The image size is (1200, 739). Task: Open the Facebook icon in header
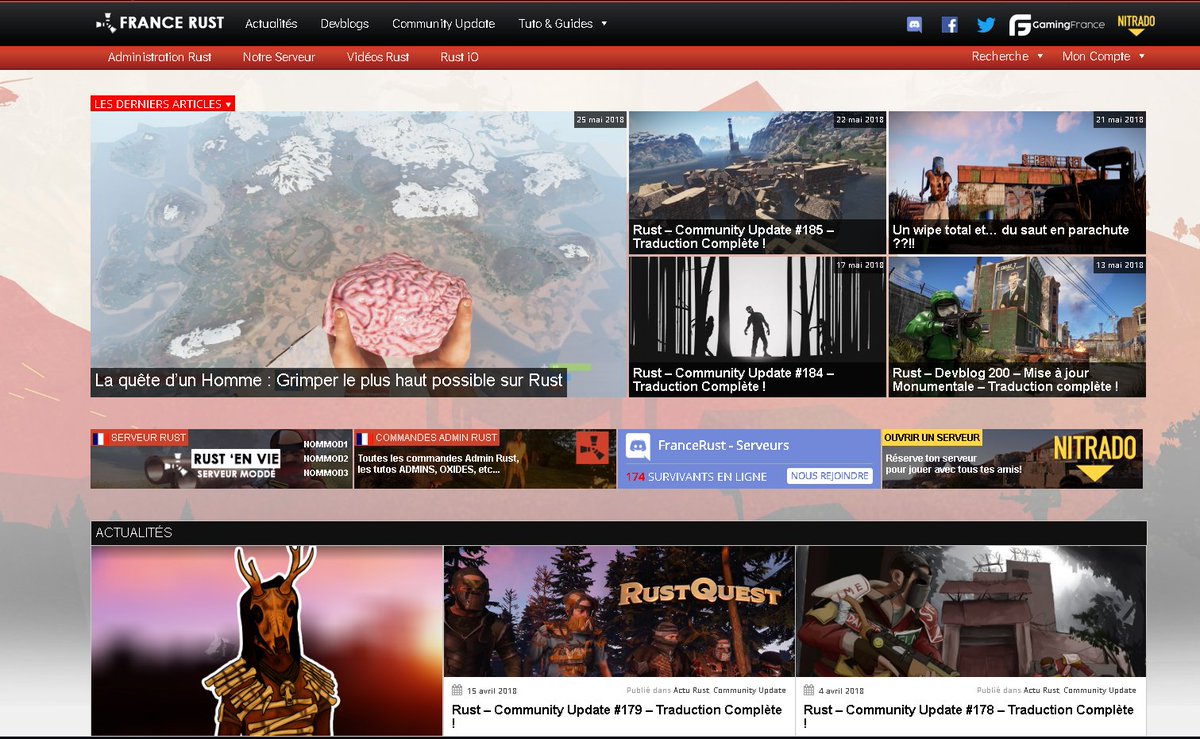950,25
